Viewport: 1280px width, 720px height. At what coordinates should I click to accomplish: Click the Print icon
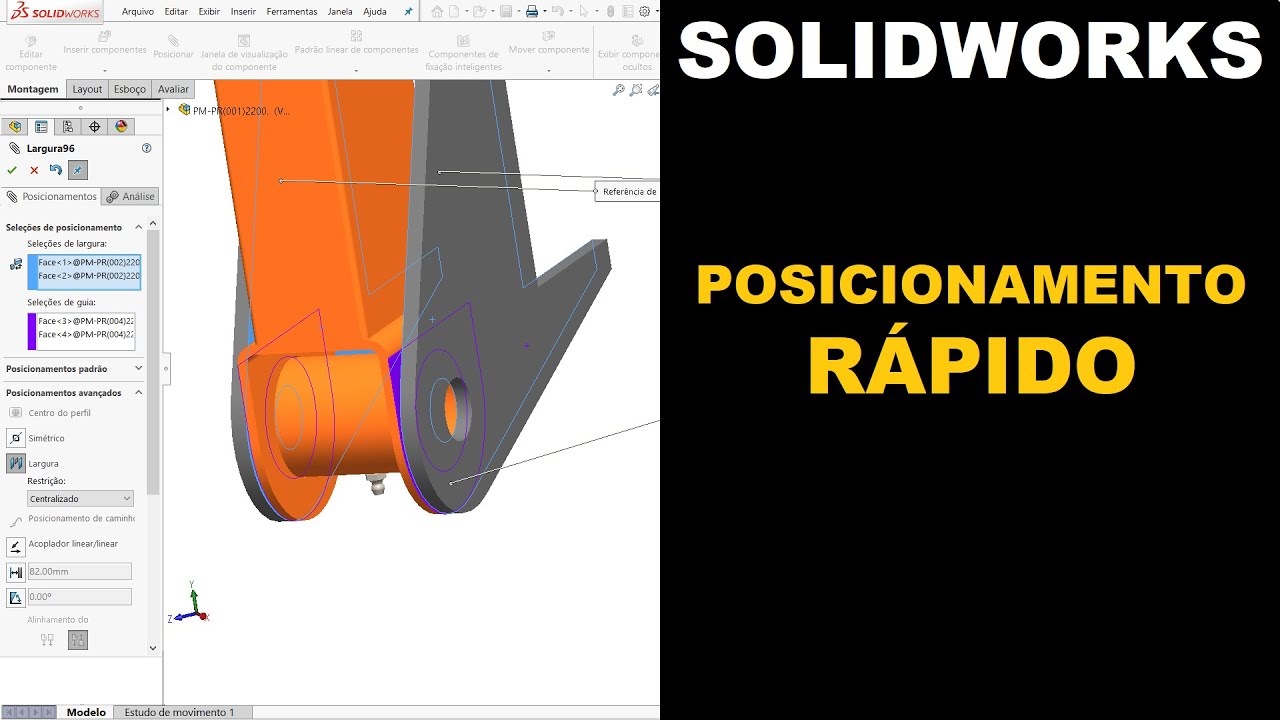pyautogui.click(x=532, y=12)
